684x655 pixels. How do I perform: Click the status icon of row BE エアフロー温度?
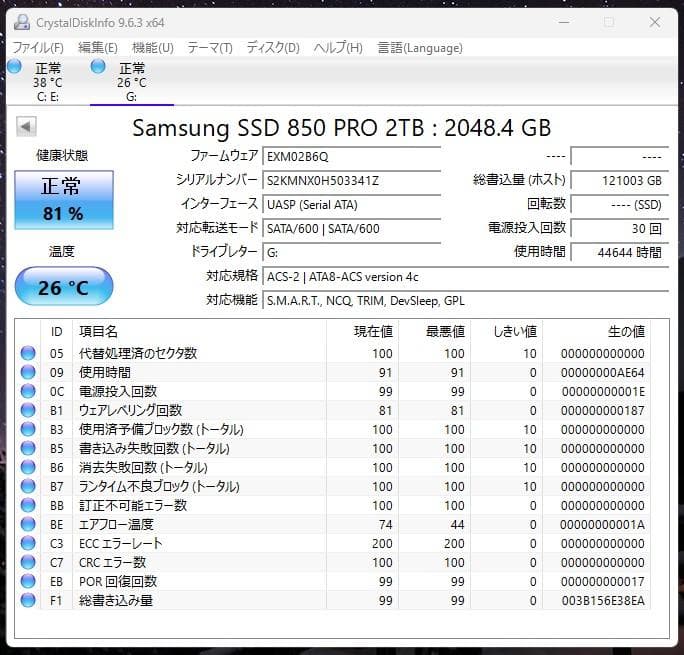click(28, 524)
